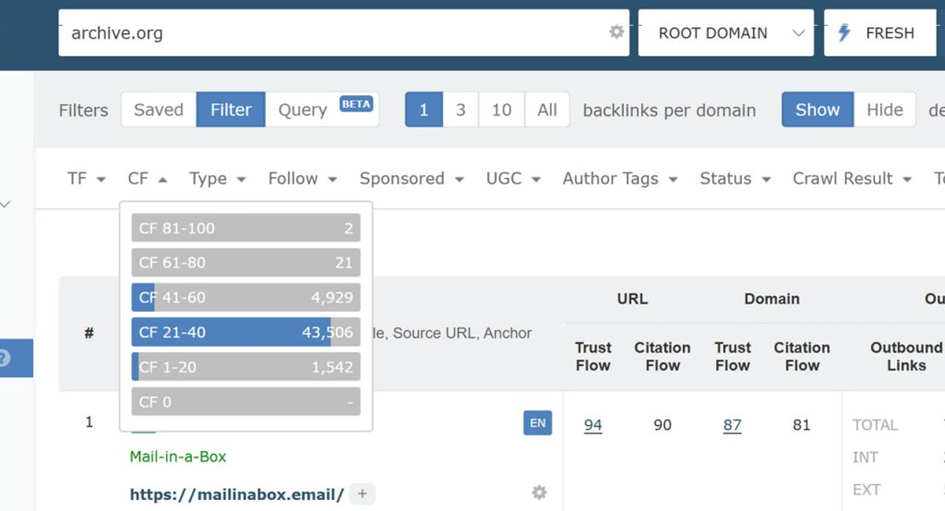The width and height of the screenshot is (945, 511).
Task: Click the EN language badge
Action: pyautogui.click(x=538, y=423)
